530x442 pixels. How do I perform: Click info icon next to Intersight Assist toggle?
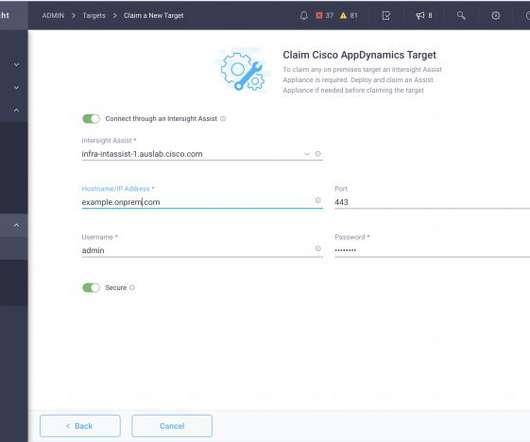(x=223, y=119)
